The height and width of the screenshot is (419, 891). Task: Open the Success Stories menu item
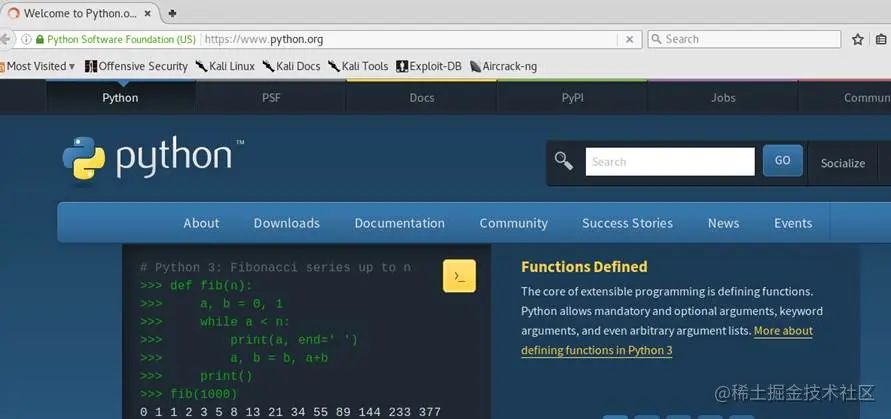point(627,223)
